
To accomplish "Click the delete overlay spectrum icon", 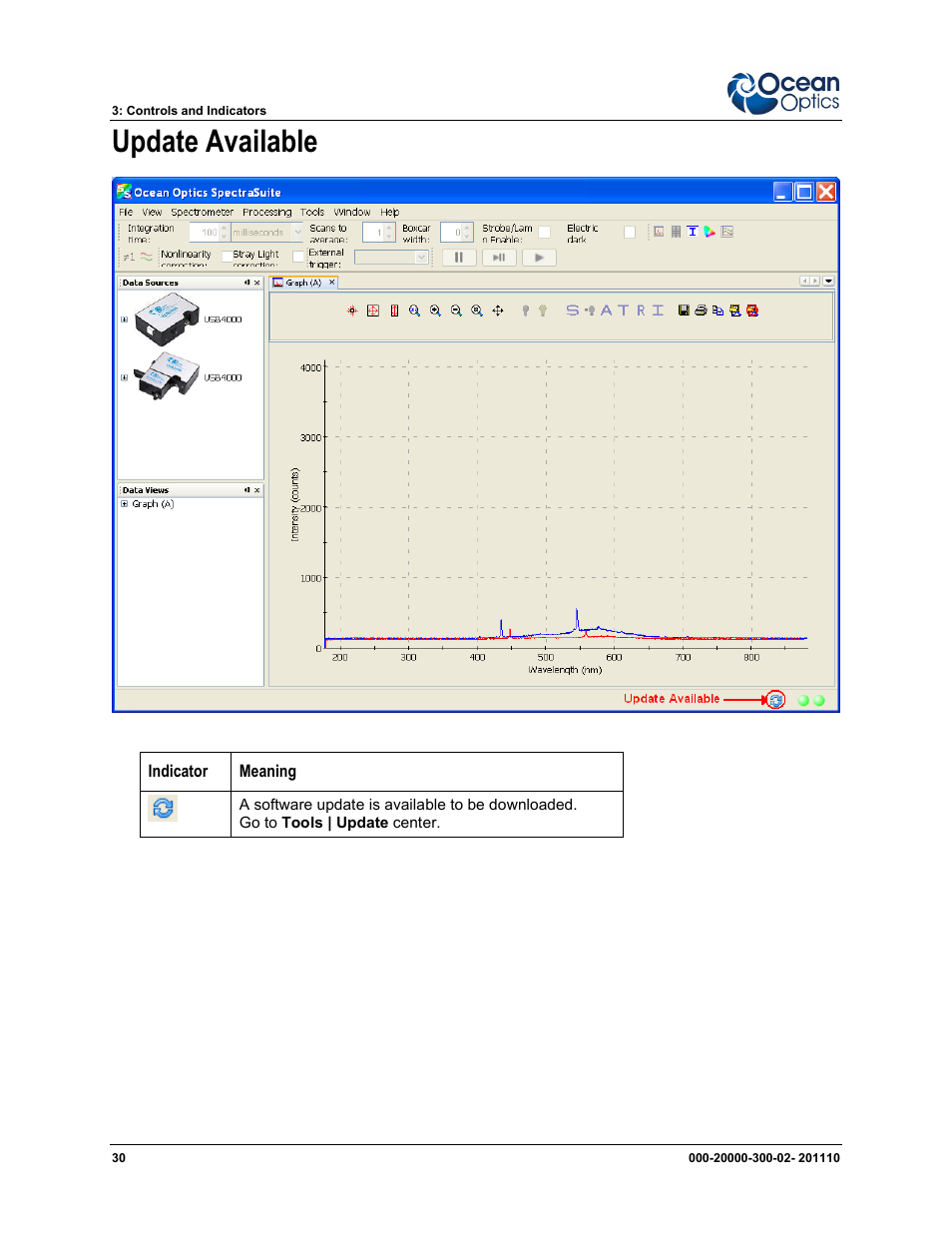I will (x=752, y=310).
